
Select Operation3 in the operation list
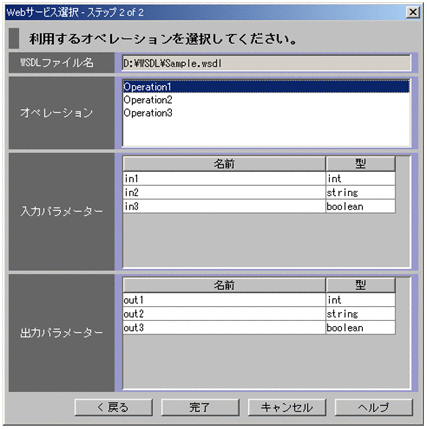coord(266,113)
